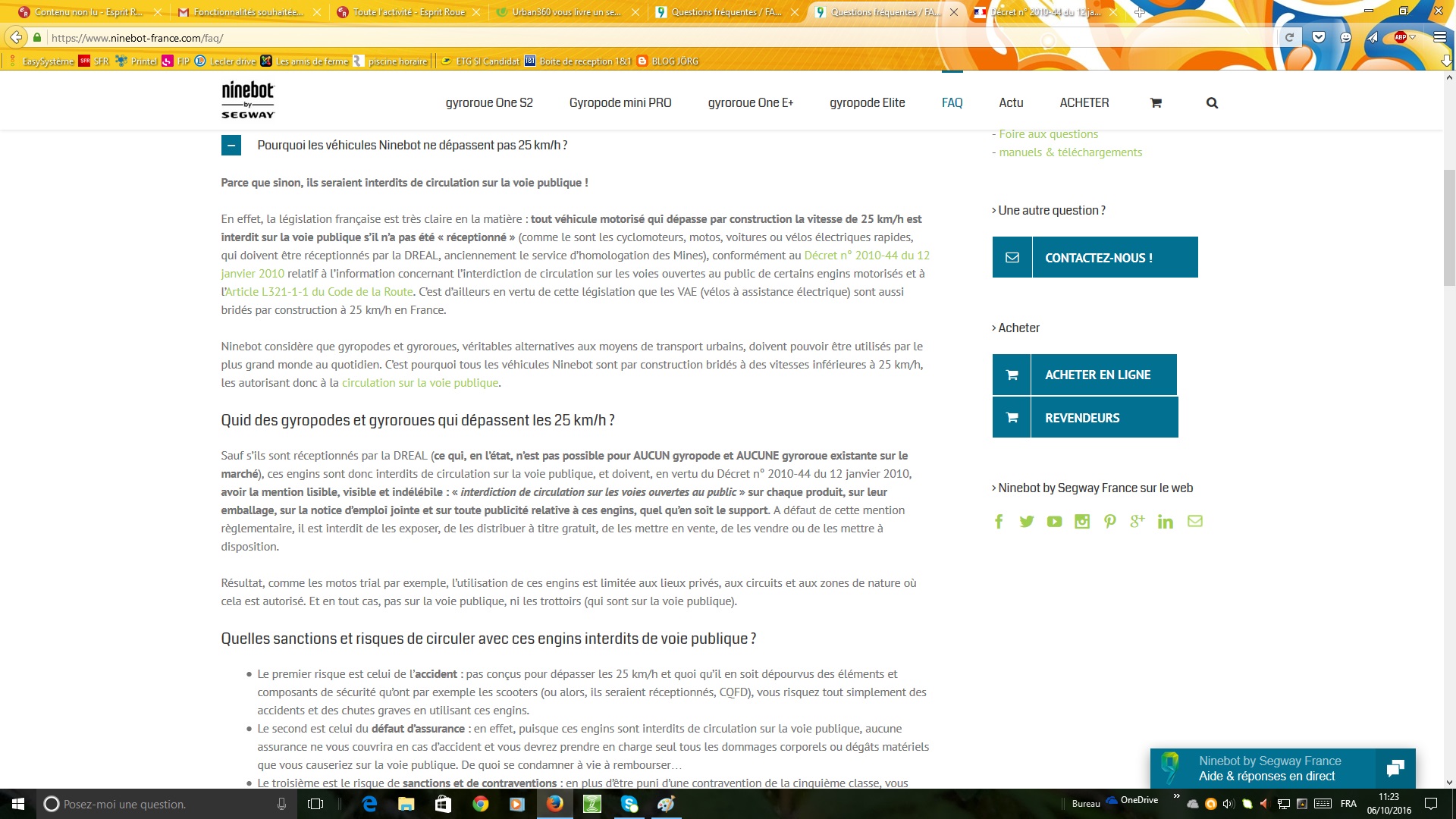Click the URL address bar
The height and width of the screenshot is (819, 1456).
pyautogui.click(x=660, y=37)
